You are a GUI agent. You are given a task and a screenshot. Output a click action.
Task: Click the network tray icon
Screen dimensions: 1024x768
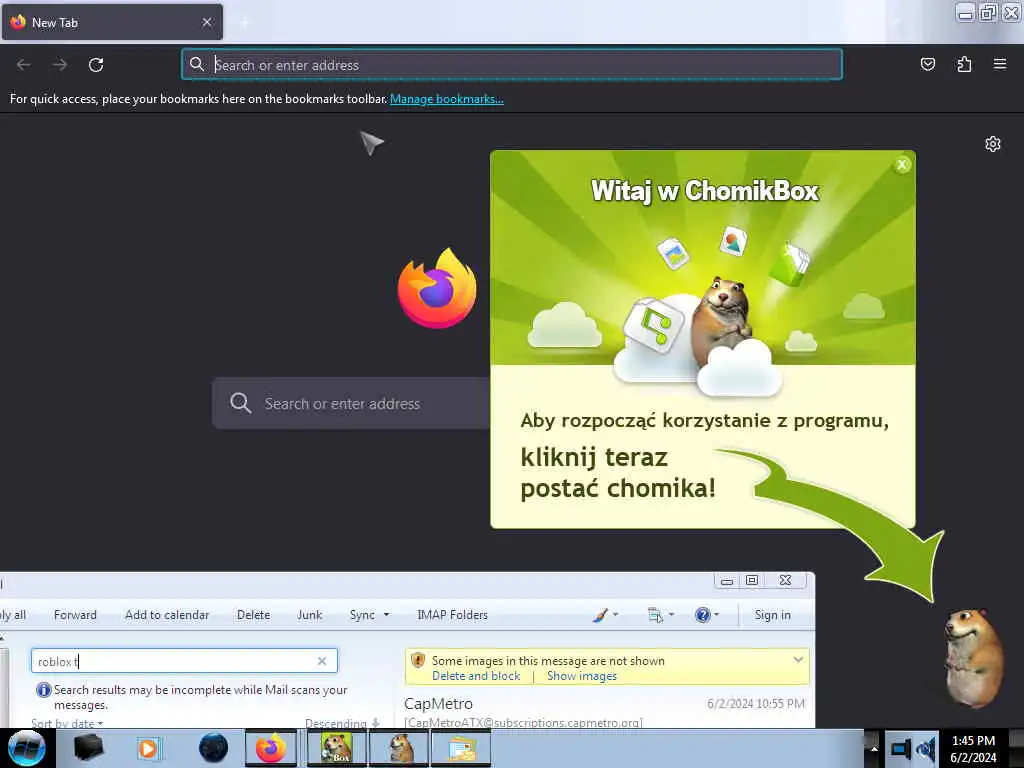point(901,748)
